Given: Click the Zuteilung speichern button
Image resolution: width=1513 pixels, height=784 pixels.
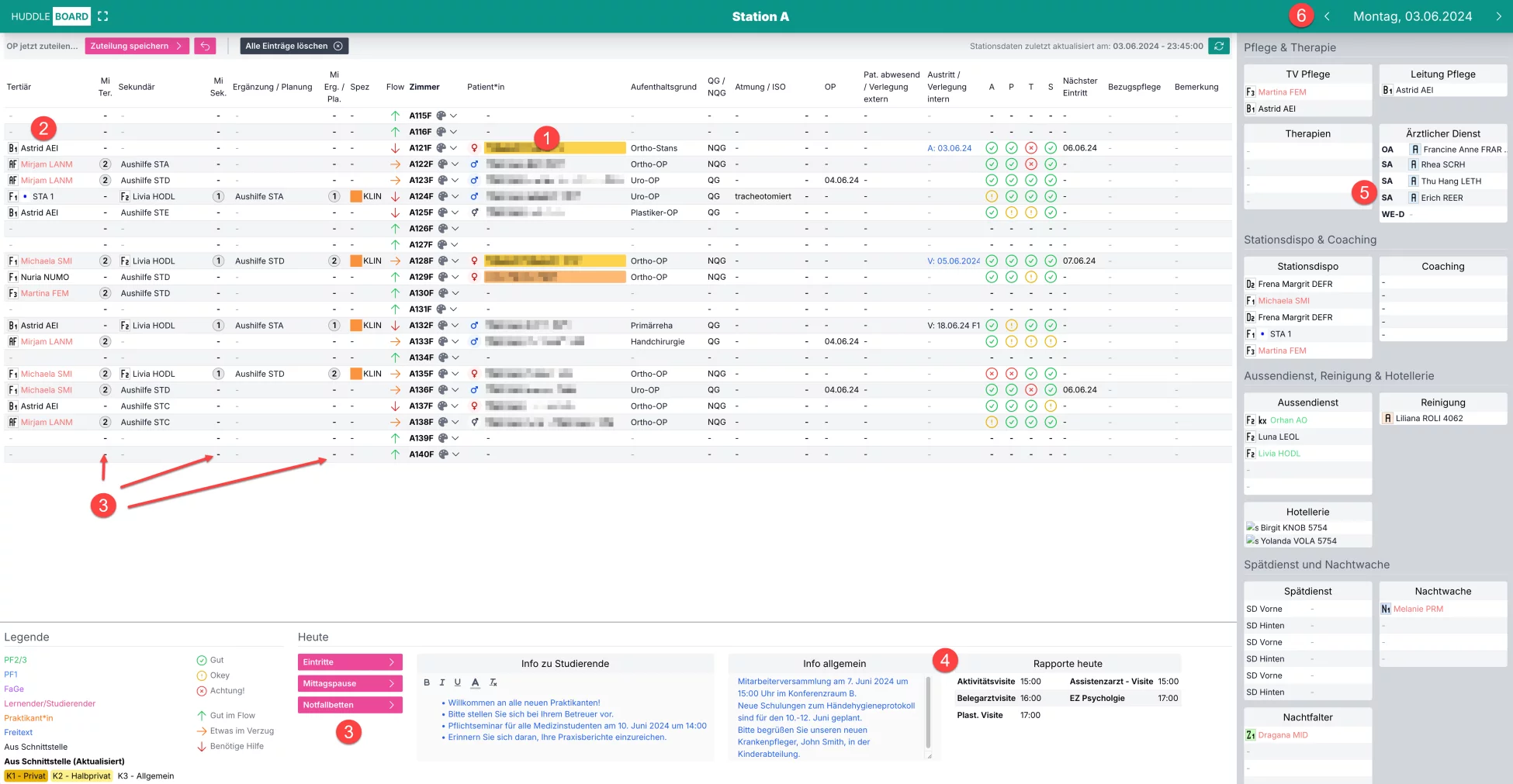Looking at the screenshot, I should pyautogui.click(x=136, y=46).
